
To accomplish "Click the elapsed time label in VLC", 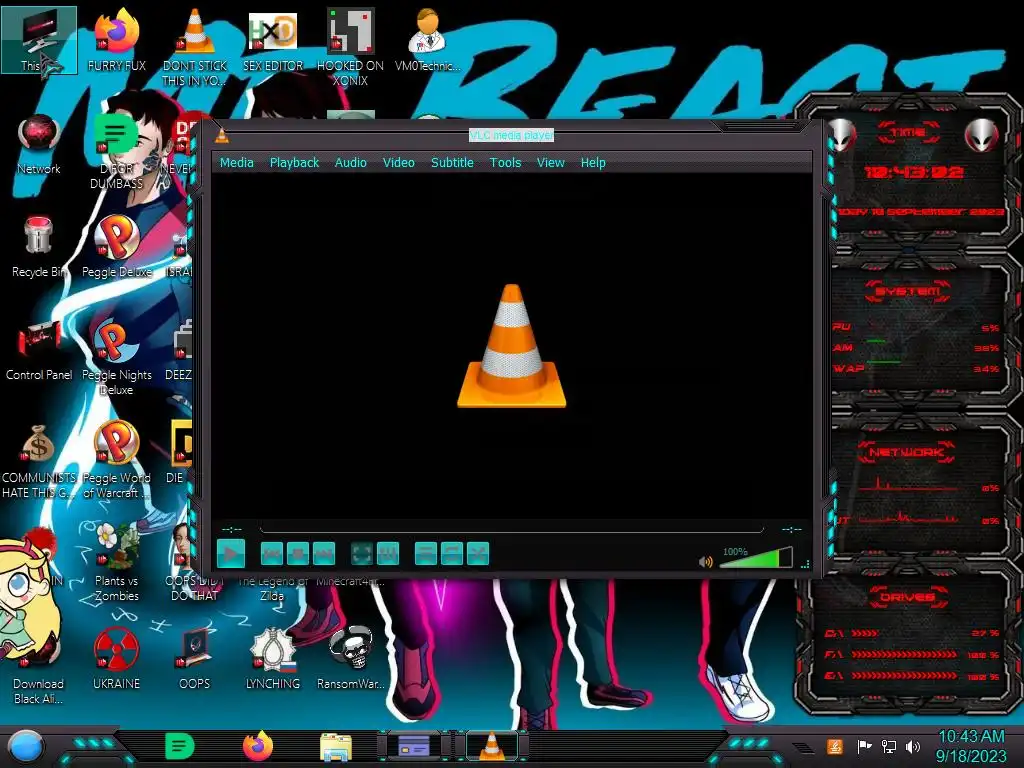I will click(x=232, y=529).
